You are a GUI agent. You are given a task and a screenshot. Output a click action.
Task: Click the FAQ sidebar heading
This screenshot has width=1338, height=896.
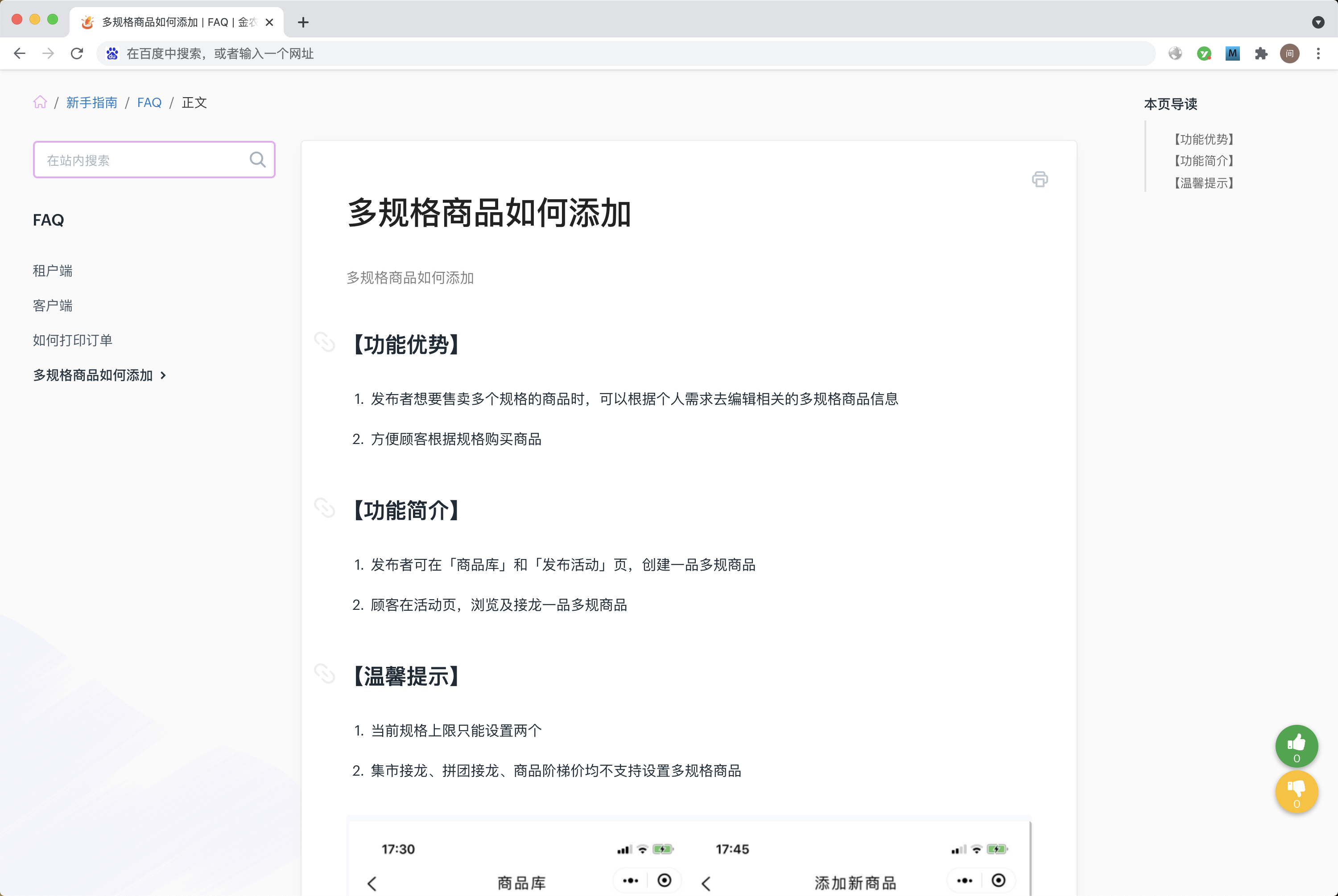click(x=48, y=220)
